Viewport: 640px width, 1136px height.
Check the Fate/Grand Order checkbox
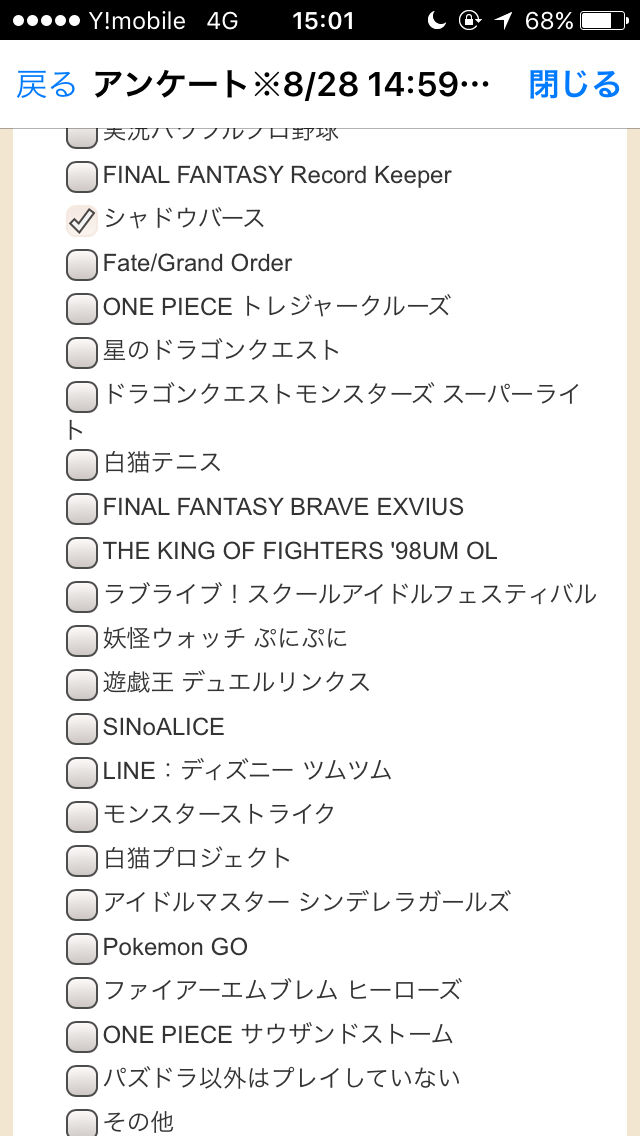(82, 265)
